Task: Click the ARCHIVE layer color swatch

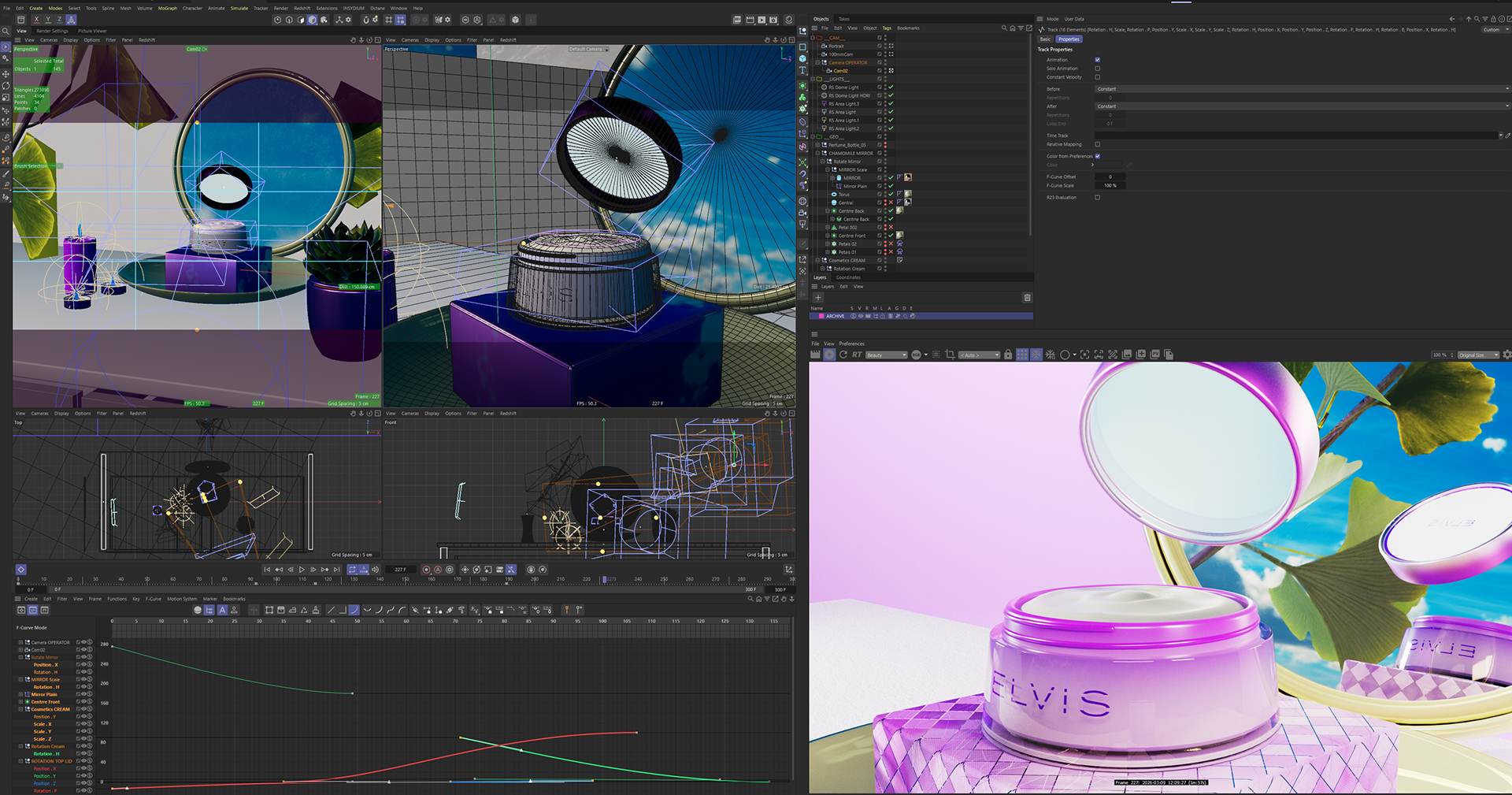Action: [x=821, y=316]
